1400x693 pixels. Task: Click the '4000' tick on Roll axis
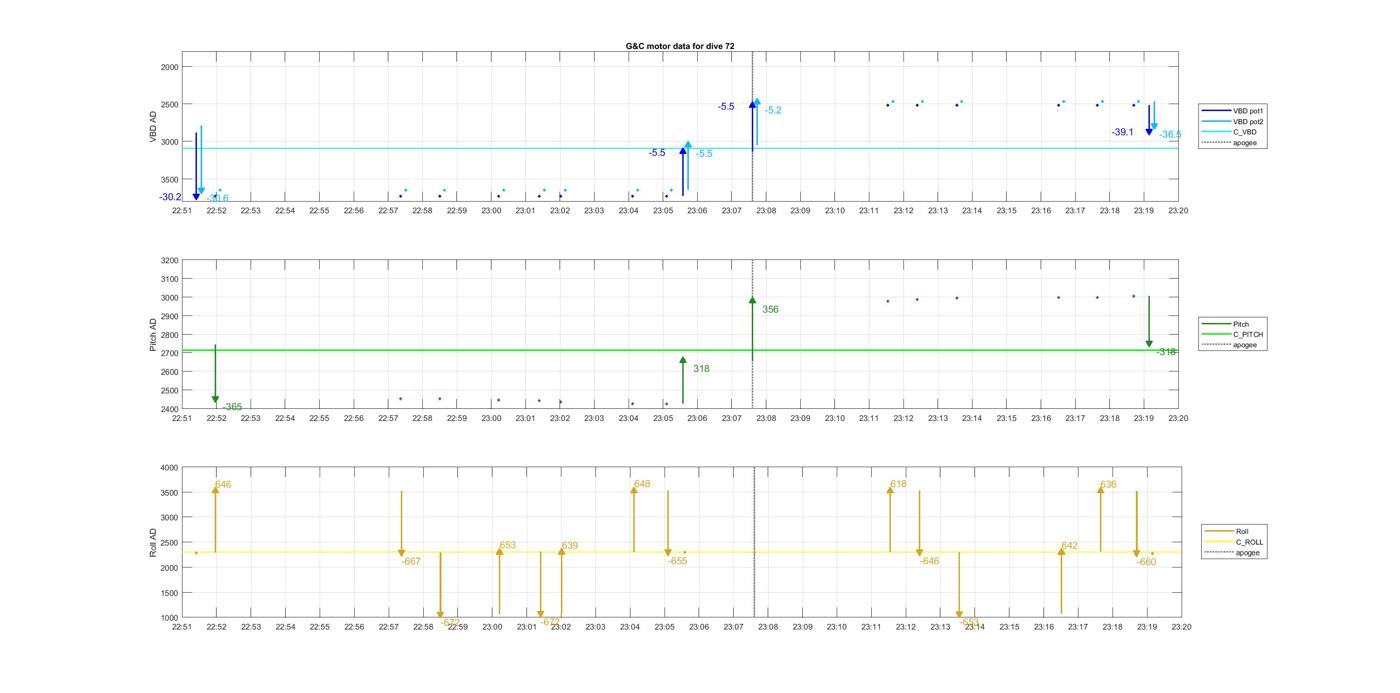(x=168, y=468)
